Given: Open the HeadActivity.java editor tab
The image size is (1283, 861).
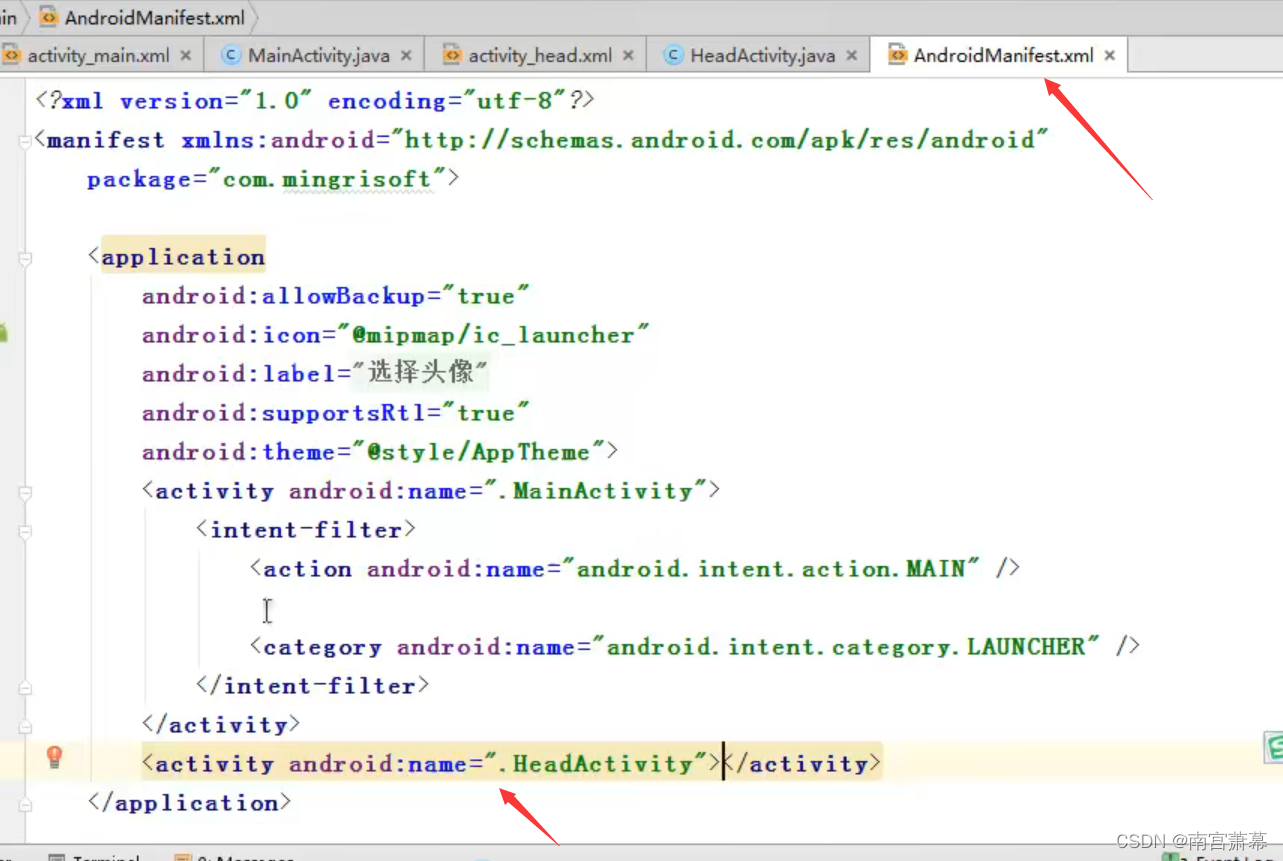Looking at the screenshot, I should (x=762, y=56).
